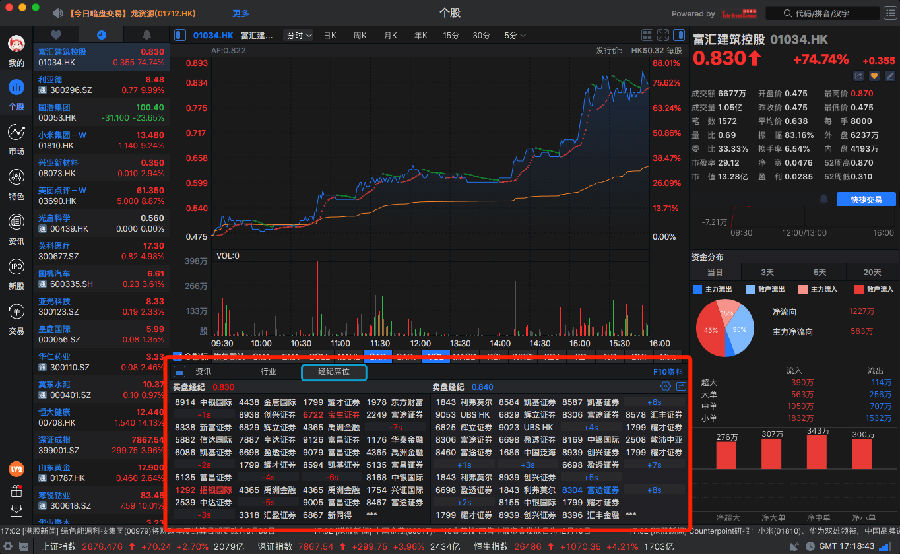Click the gift box icon in sidebar
900x554 pixels.
[x=16, y=491]
